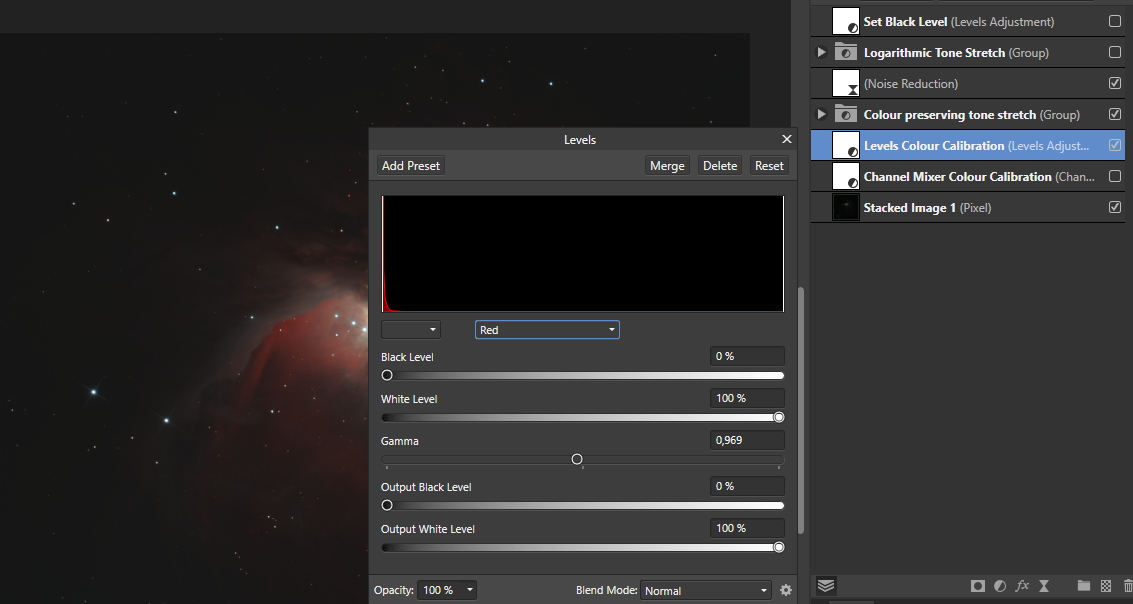Click Add Preset button
1133x604 pixels.
click(410, 165)
